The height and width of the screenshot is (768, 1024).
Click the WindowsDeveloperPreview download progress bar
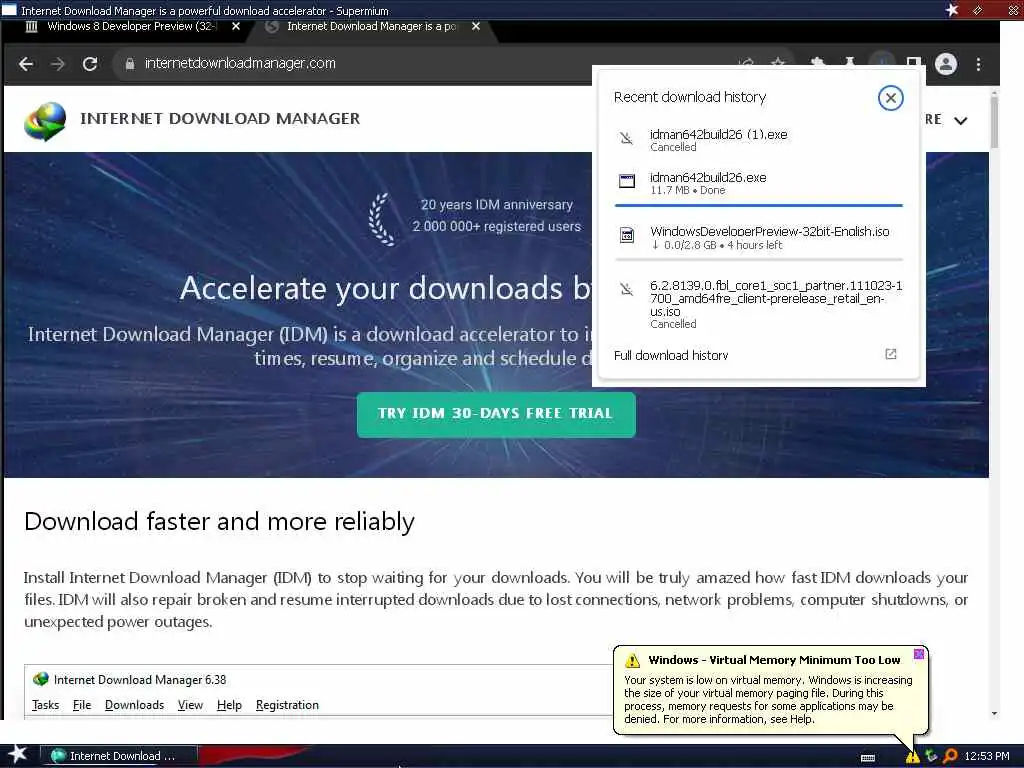coord(759,260)
